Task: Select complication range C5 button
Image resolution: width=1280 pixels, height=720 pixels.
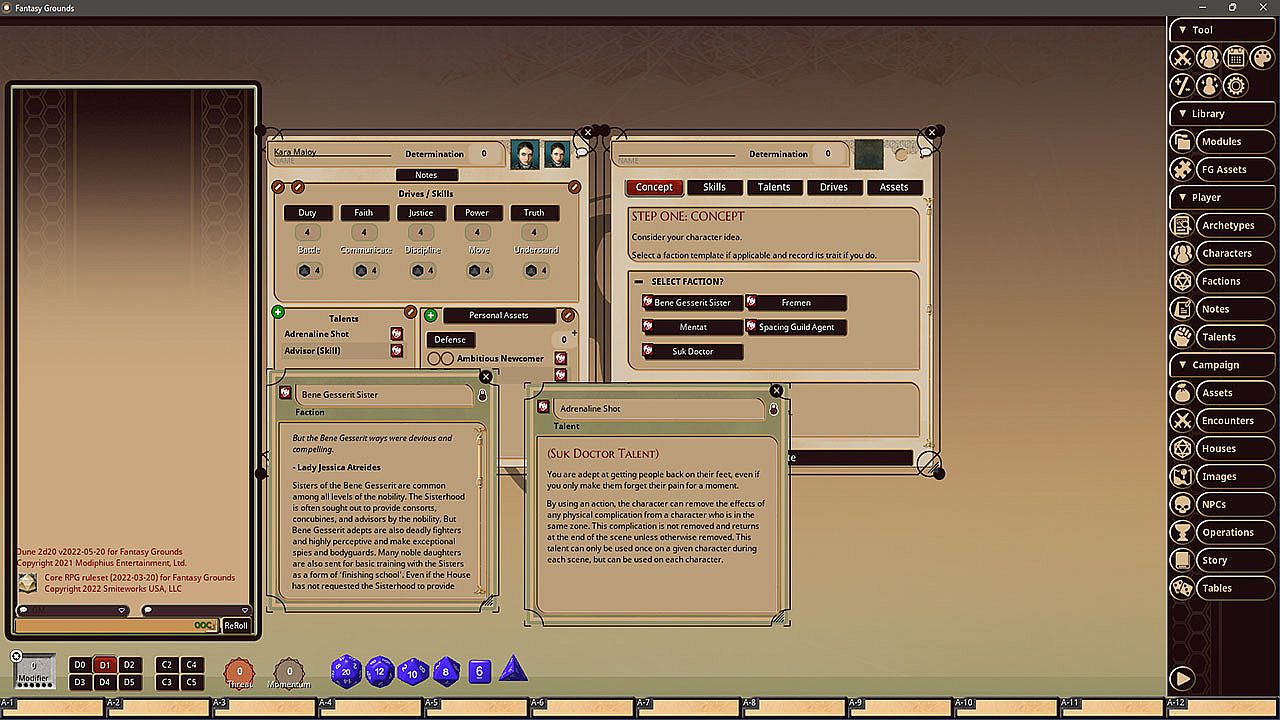Action: coord(192,683)
